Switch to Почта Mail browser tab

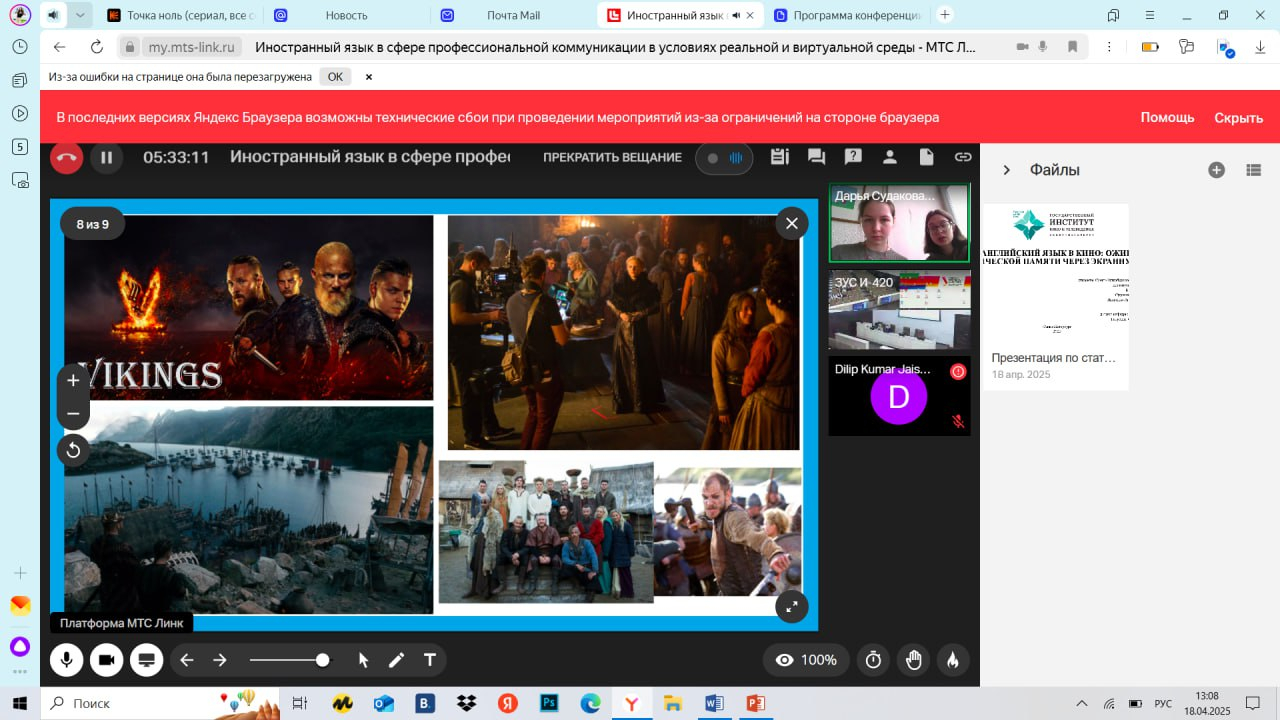coord(513,15)
